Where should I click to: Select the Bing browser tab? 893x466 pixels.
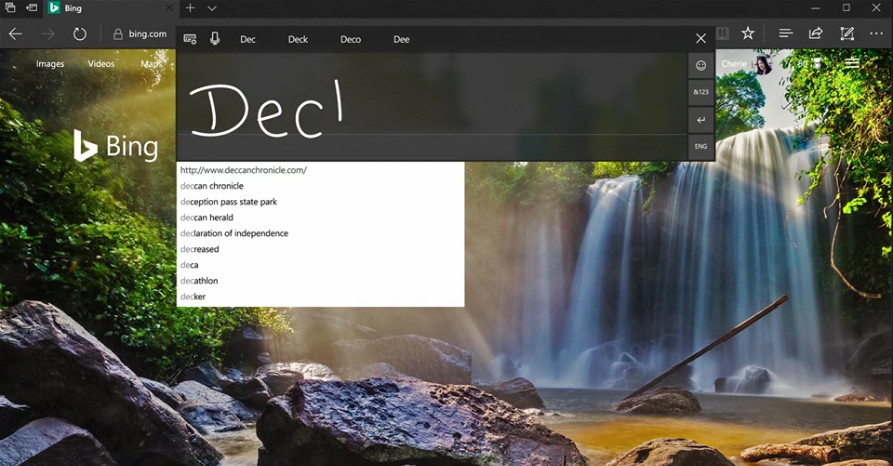pos(111,8)
